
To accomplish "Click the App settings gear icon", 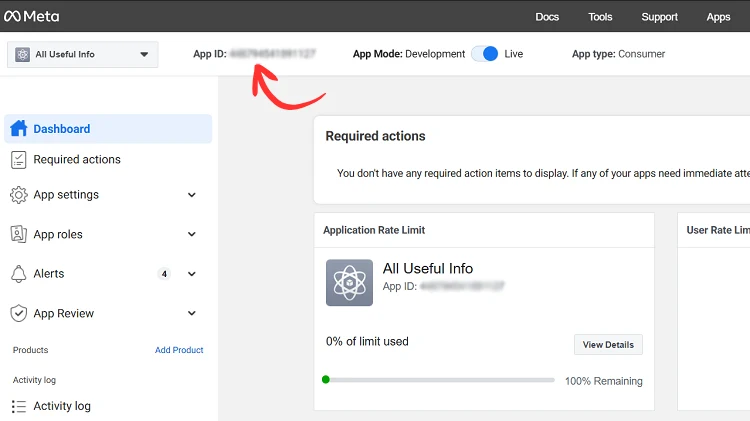I will tap(18, 195).
